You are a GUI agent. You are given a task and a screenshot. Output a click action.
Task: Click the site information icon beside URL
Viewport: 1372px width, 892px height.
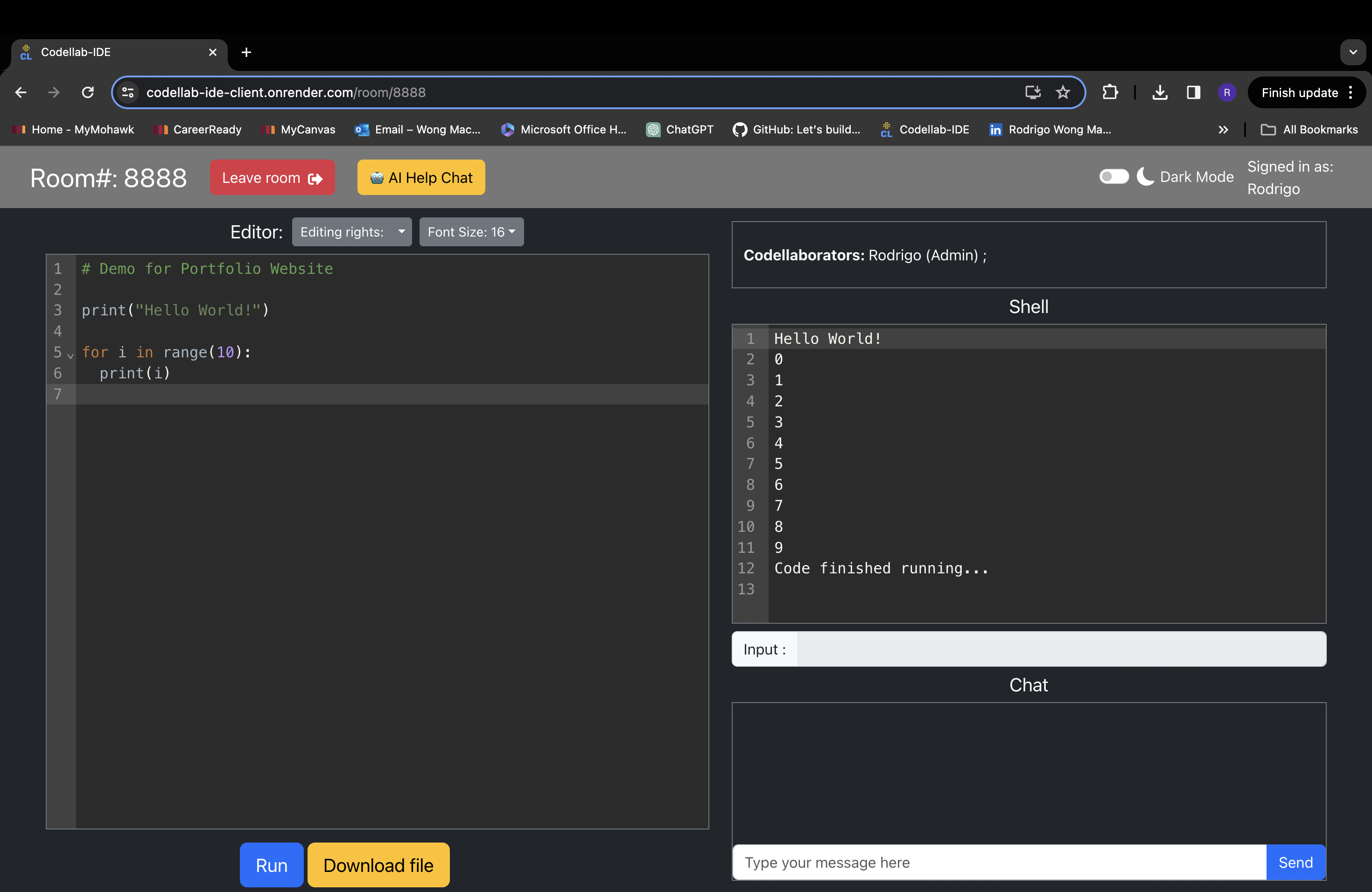click(x=128, y=92)
